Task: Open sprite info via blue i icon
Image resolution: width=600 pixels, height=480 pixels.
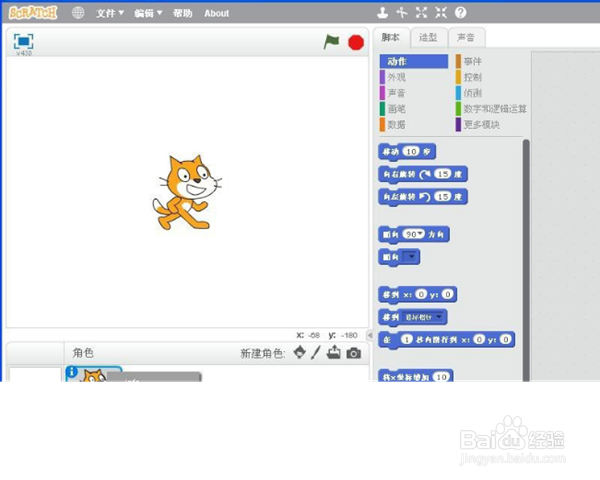Action: click(x=72, y=372)
